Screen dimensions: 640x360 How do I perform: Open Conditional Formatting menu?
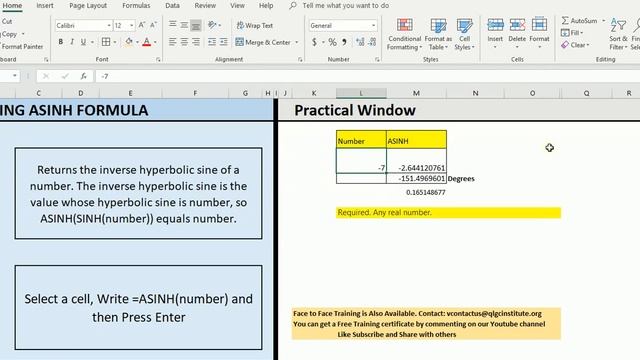404,34
